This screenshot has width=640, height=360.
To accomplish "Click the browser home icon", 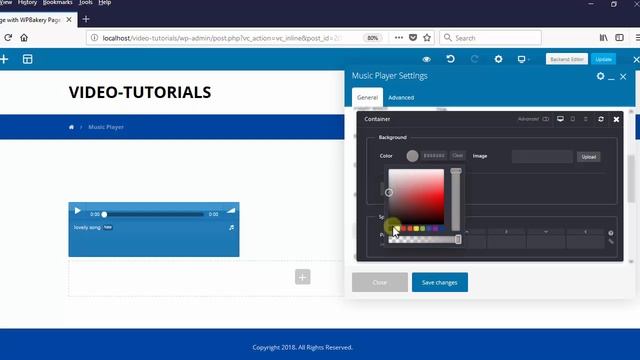I will tap(24, 38).
